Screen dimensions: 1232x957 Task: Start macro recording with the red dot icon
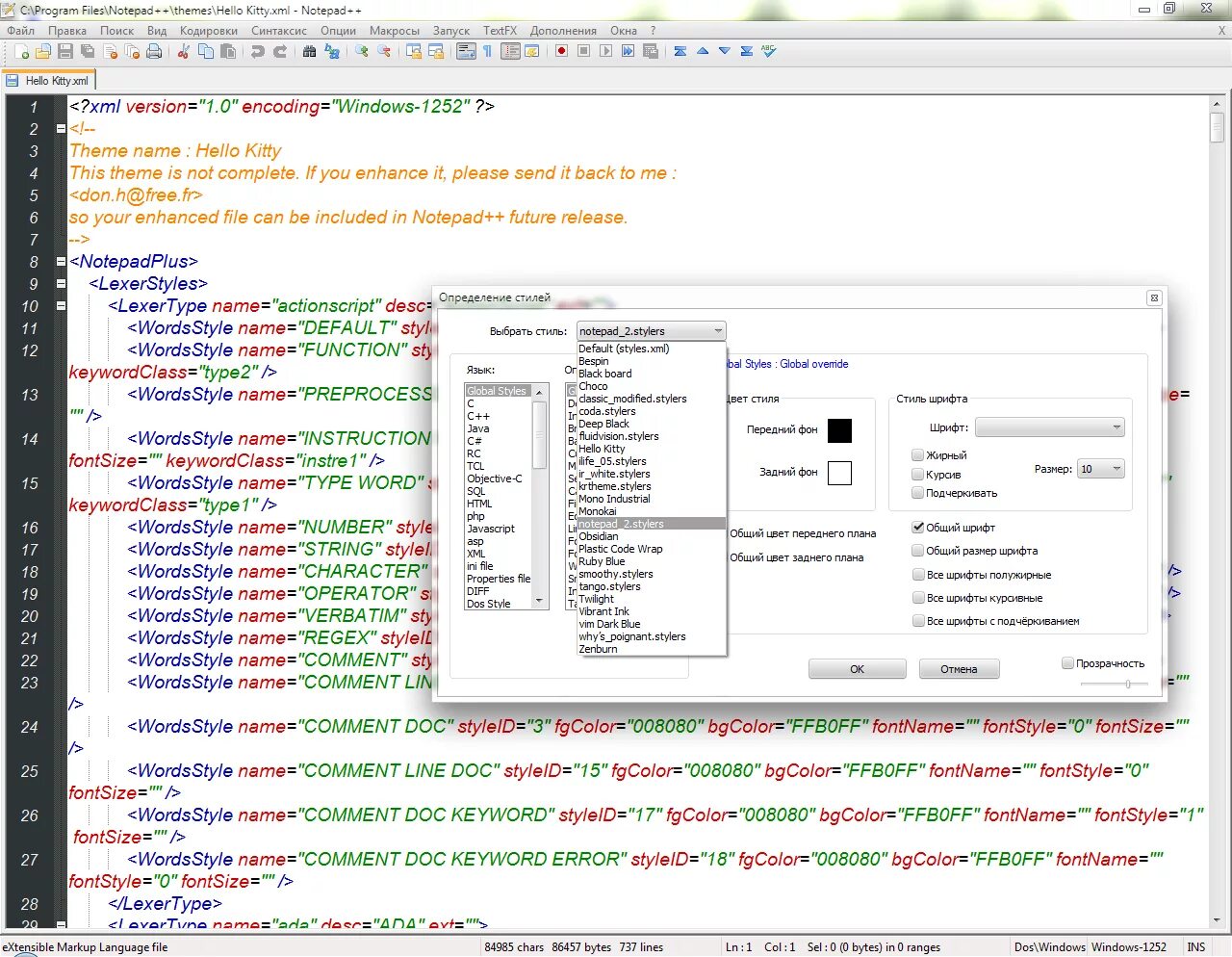(561, 51)
